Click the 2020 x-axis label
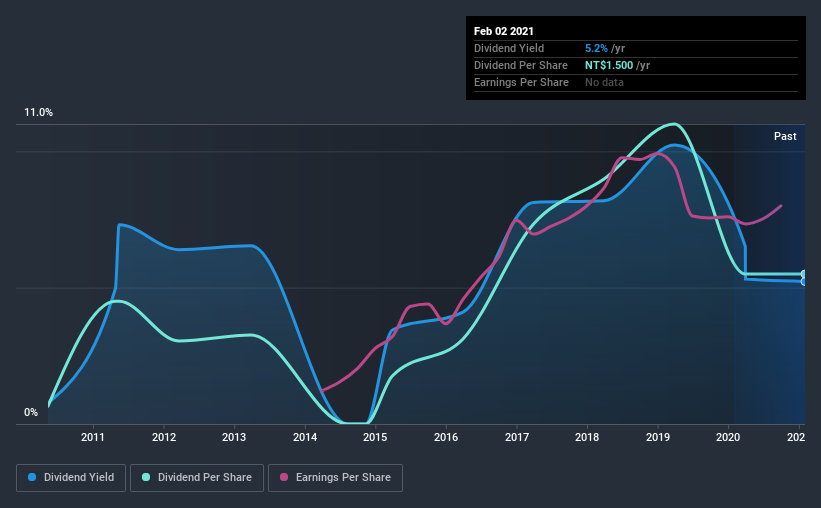 point(728,437)
